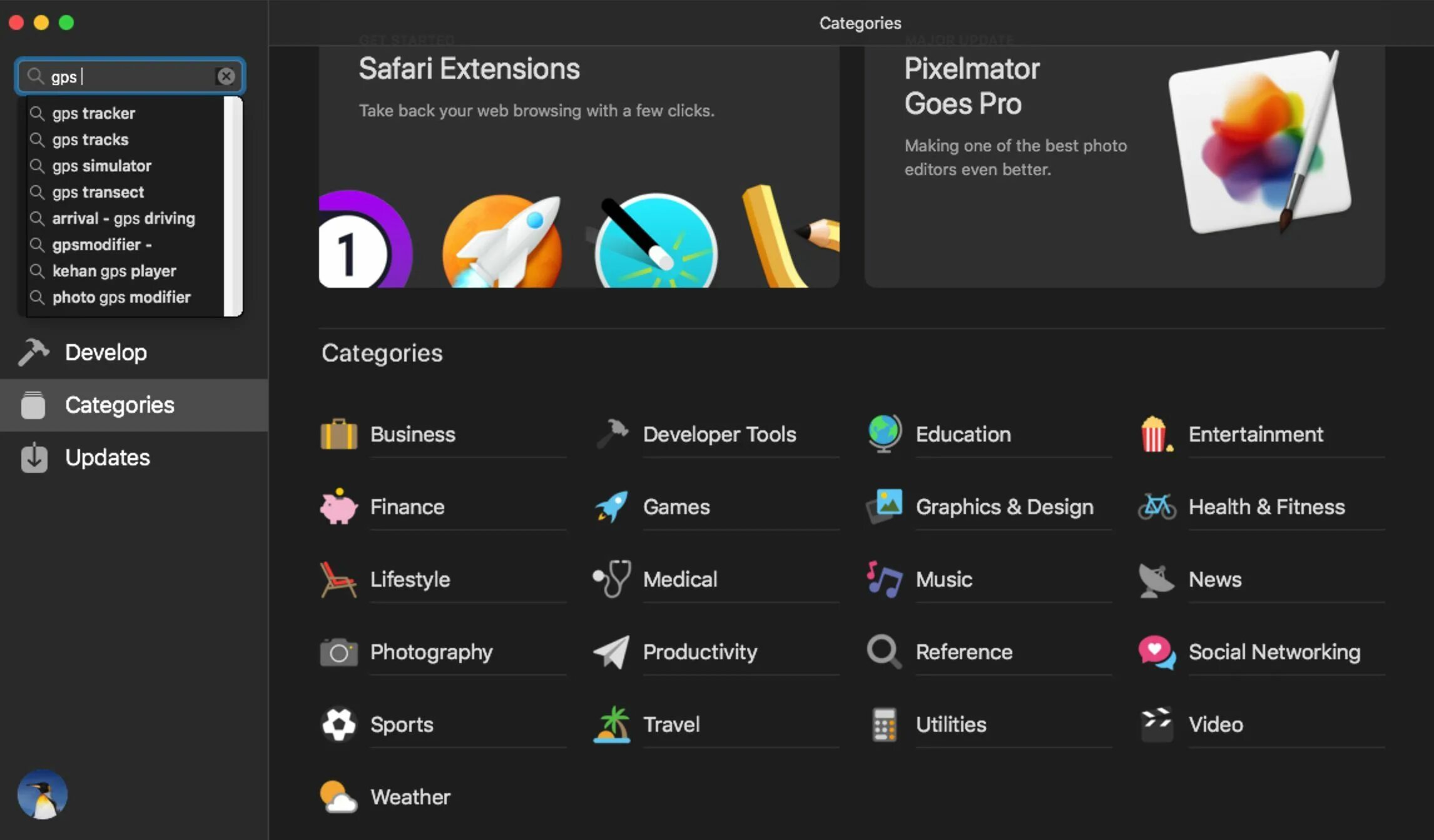Open the Business category briefcase icon
This screenshot has height=840, width=1434.
[x=338, y=433]
